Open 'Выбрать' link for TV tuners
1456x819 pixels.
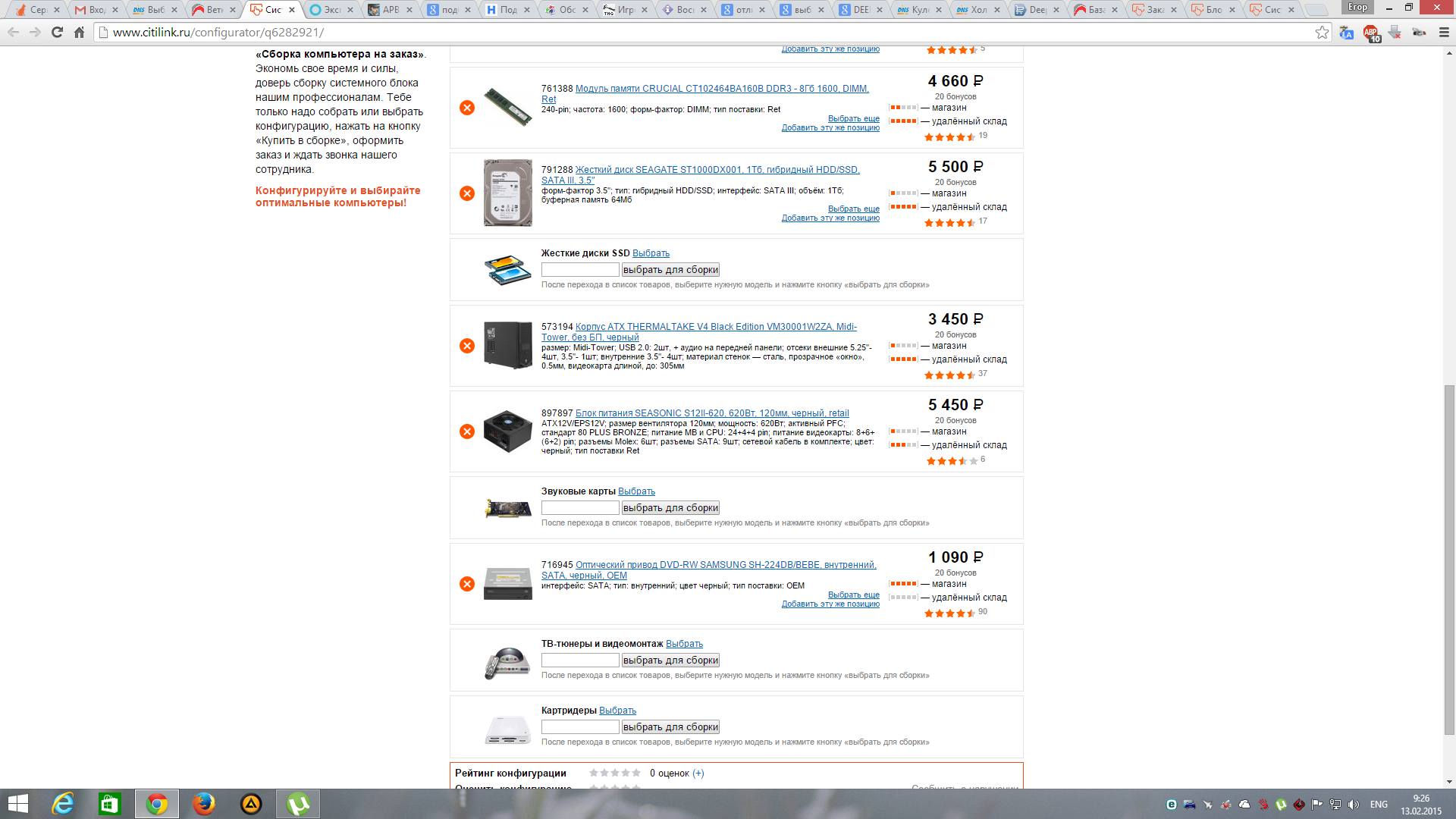(684, 644)
